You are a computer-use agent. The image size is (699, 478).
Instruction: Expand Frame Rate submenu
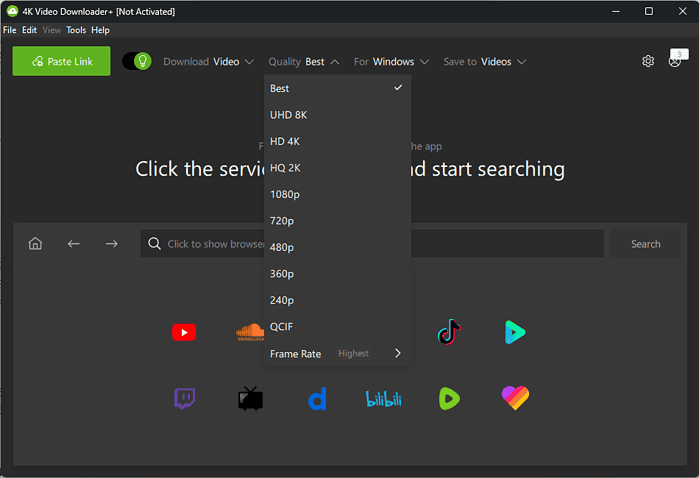pyautogui.click(x=337, y=354)
